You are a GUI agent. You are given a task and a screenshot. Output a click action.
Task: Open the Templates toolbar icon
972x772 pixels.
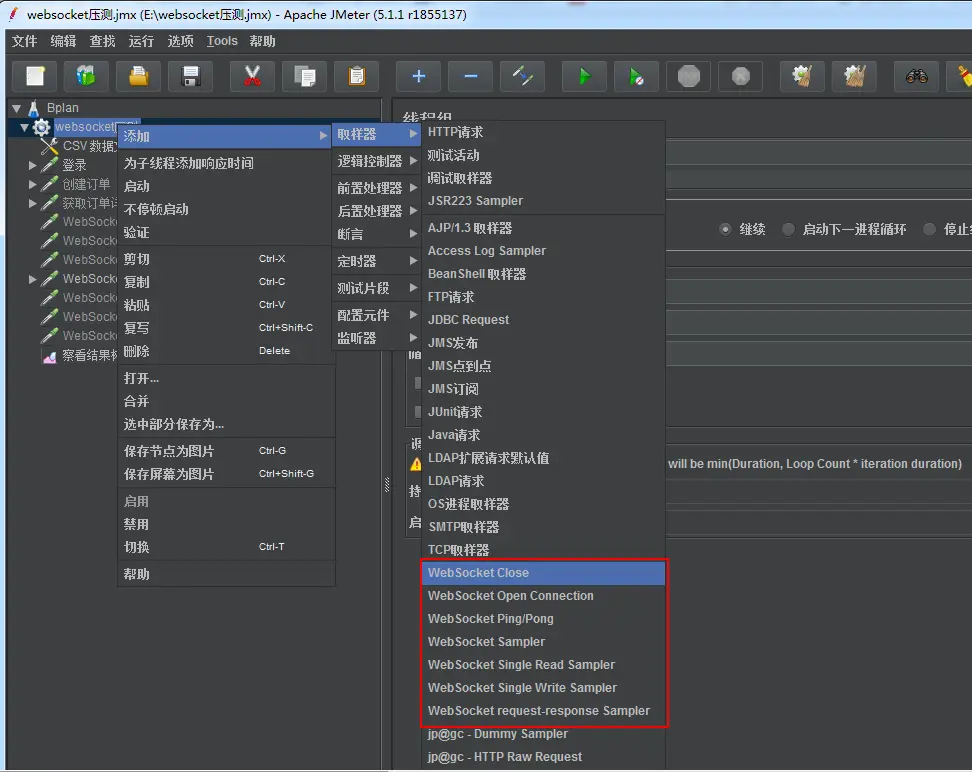click(x=86, y=76)
